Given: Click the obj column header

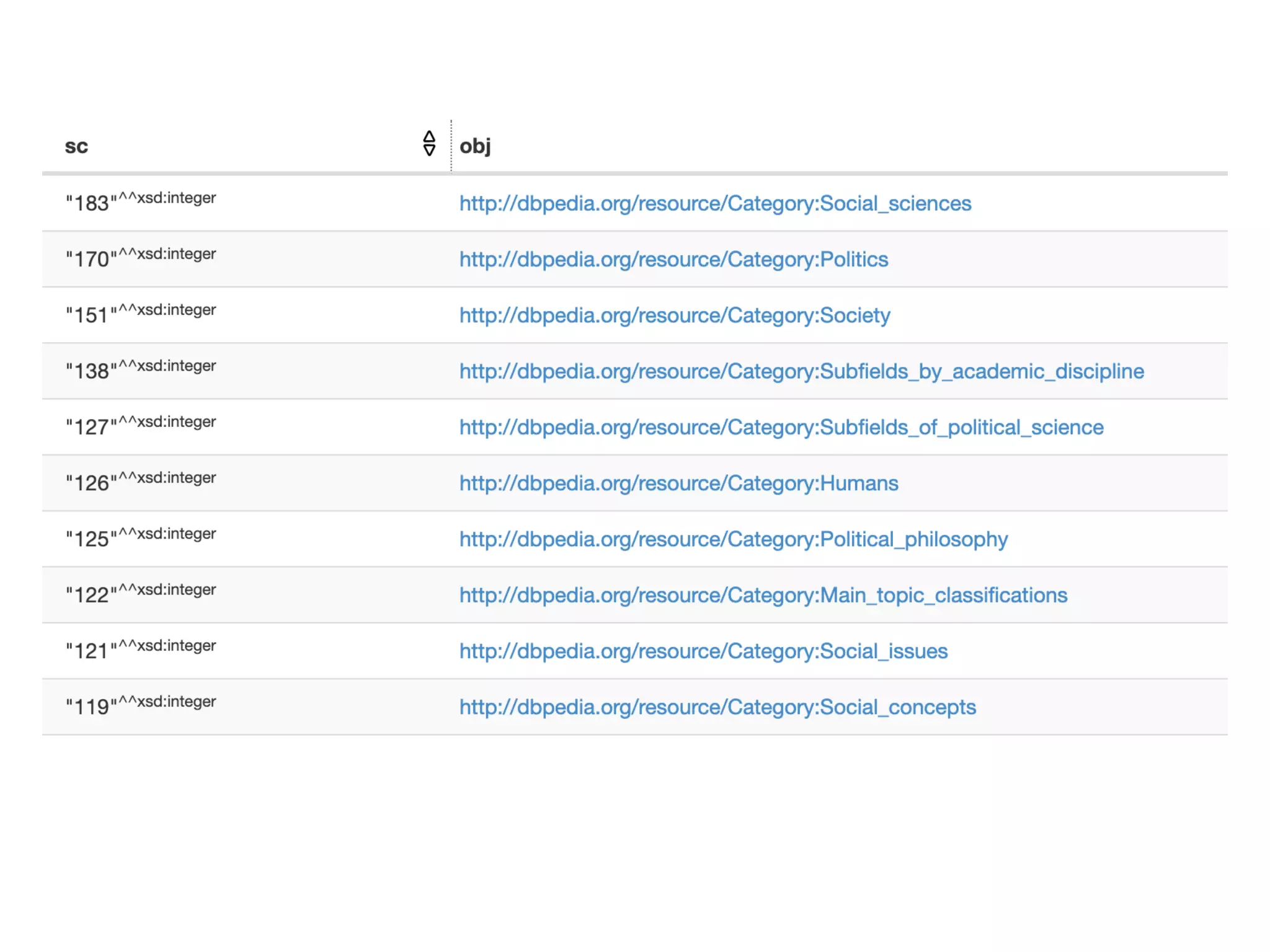Looking at the screenshot, I should (x=475, y=146).
